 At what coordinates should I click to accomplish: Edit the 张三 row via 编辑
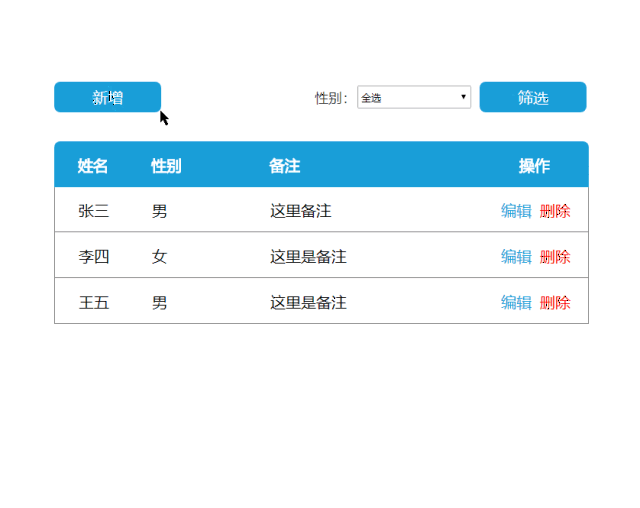click(x=516, y=211)
